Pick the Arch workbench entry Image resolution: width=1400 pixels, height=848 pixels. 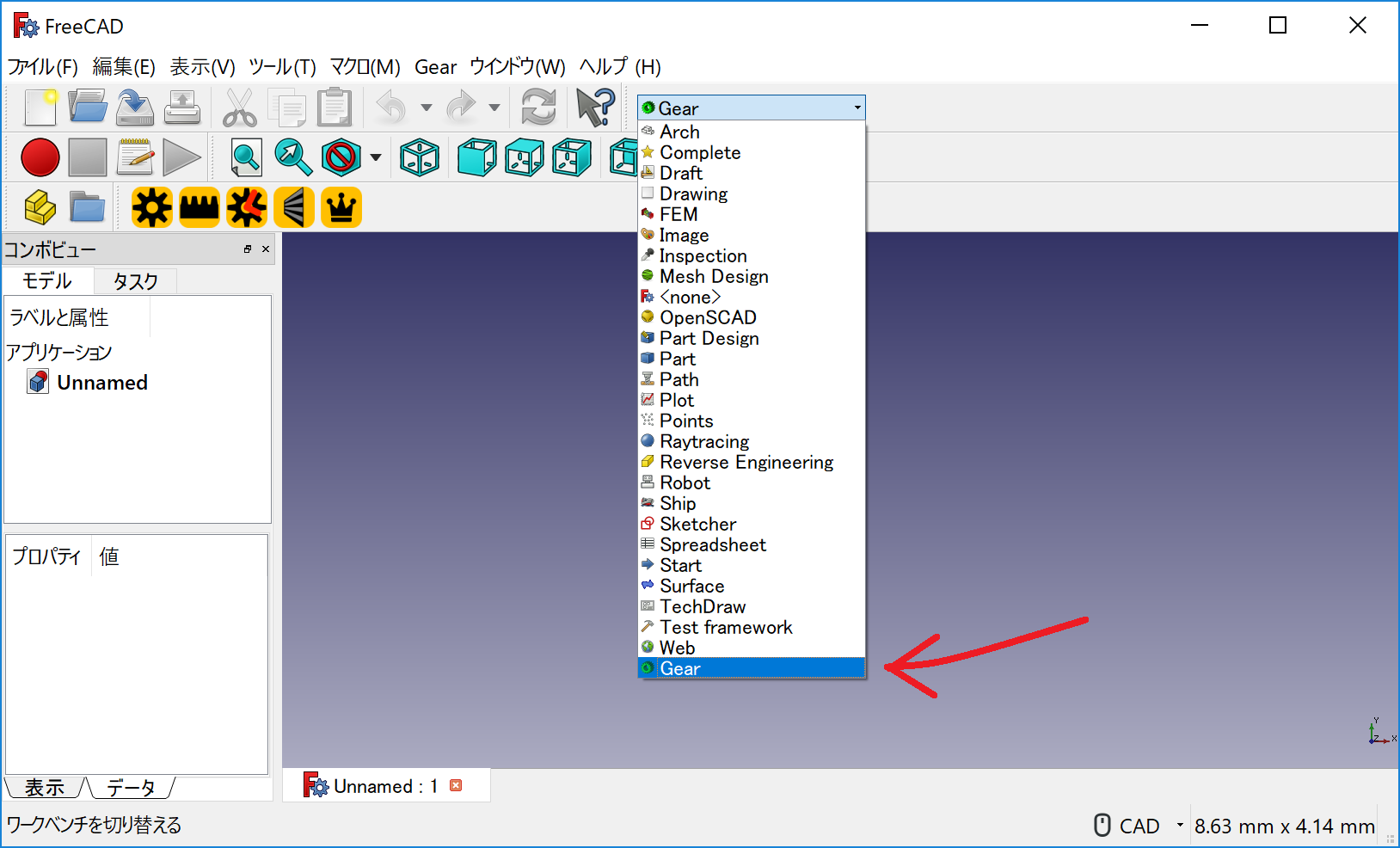point(751,132)
